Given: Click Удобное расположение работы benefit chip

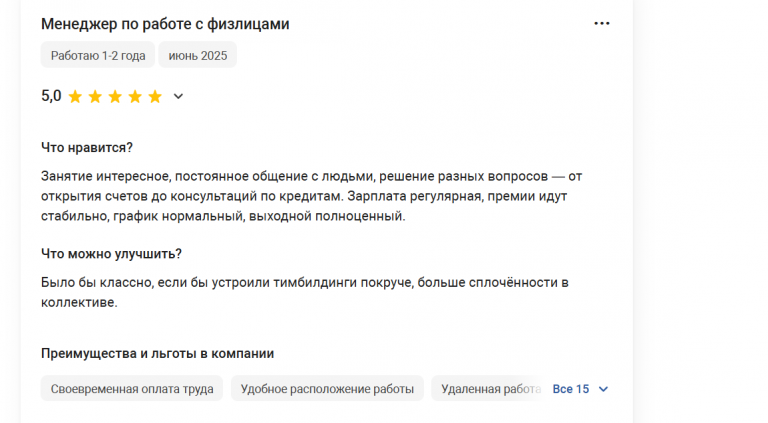Looking at the screenshot, I should coord(327,389).
